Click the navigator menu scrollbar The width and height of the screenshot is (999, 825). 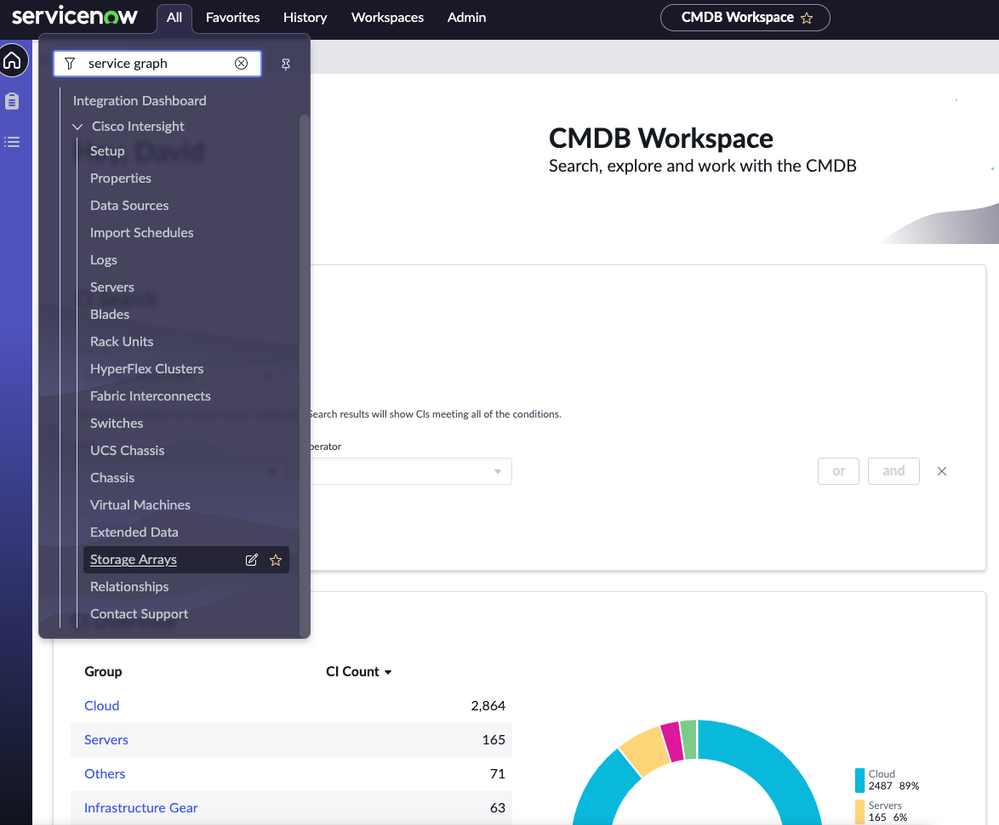304,376
